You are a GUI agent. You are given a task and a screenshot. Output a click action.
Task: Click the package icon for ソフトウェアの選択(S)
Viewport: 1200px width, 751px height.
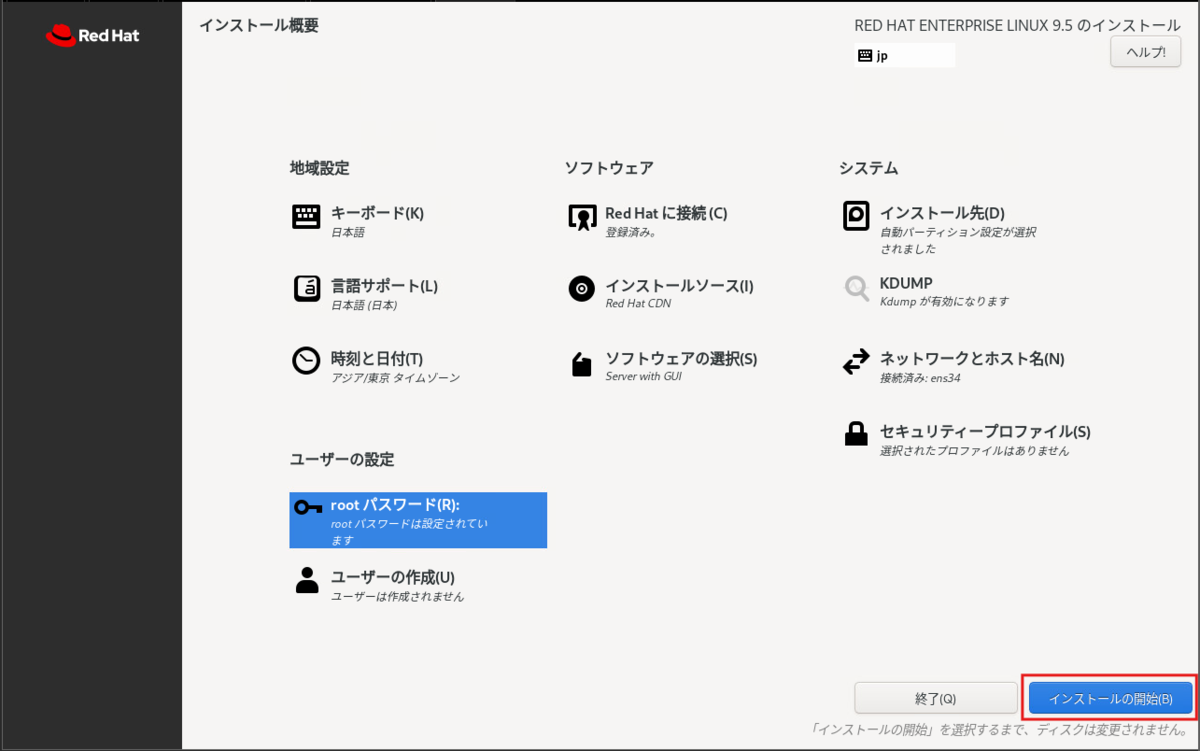[x=582, y=363]
